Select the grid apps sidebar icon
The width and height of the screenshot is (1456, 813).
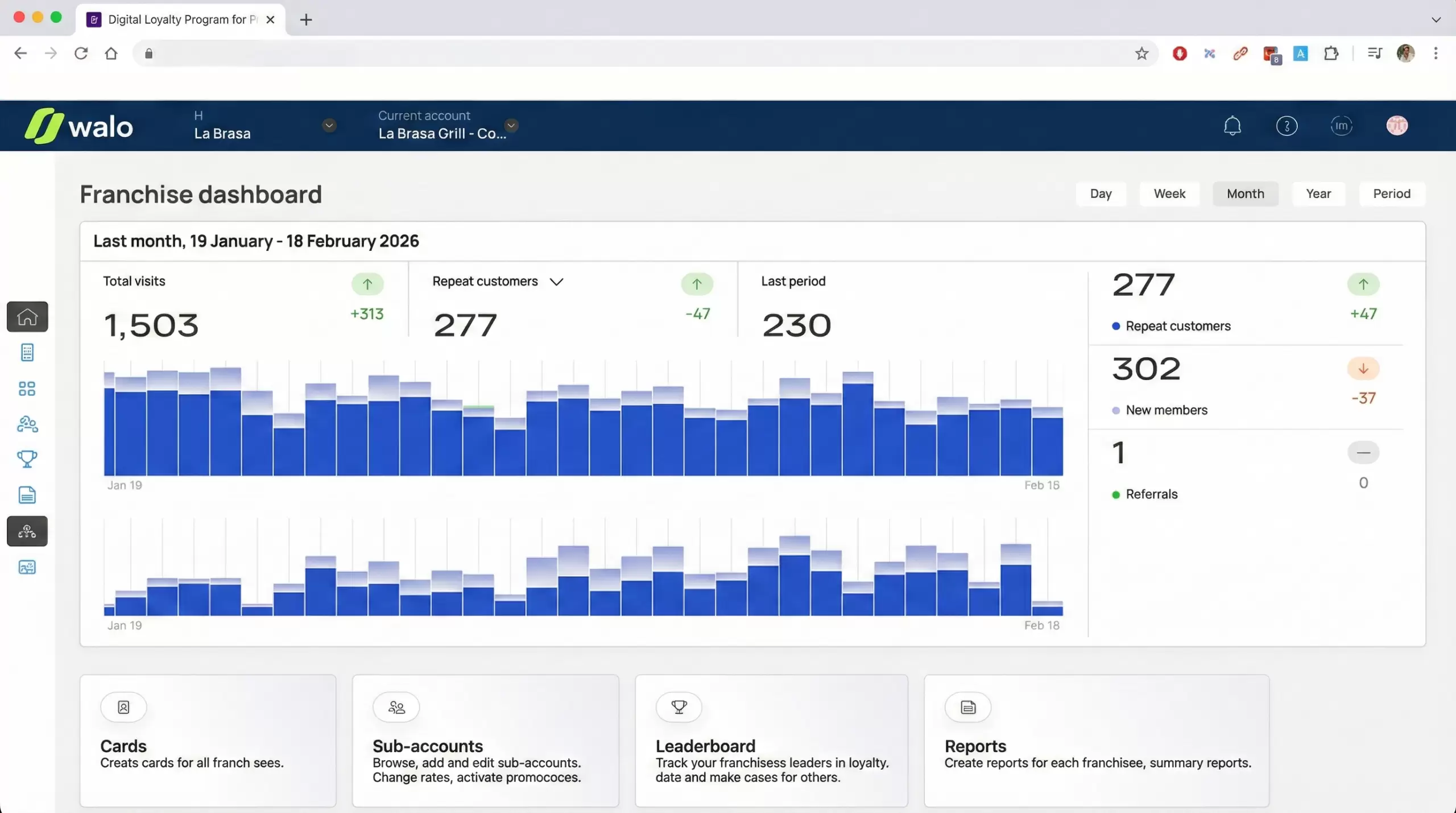(27, 389)
